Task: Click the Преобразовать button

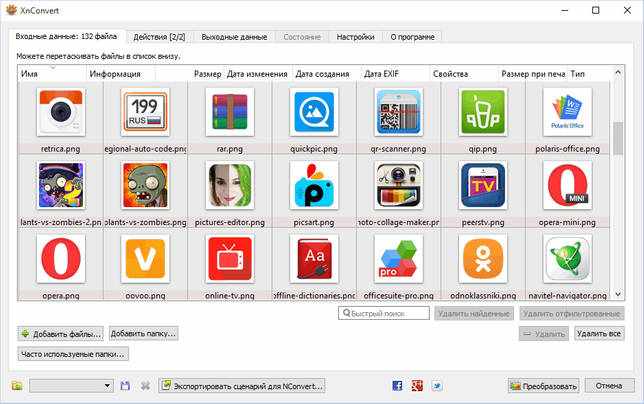Action: [x=544, y=386]
